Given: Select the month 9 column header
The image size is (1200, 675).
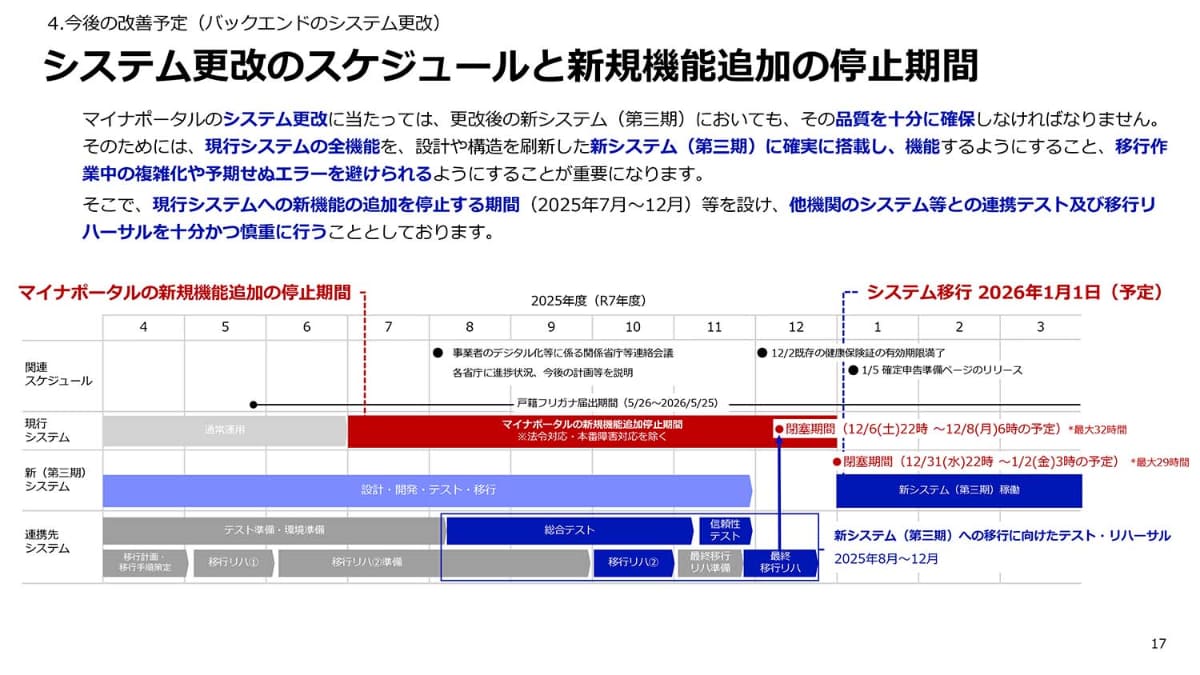Looking at the screenshot, I should [x=551, y=328].
